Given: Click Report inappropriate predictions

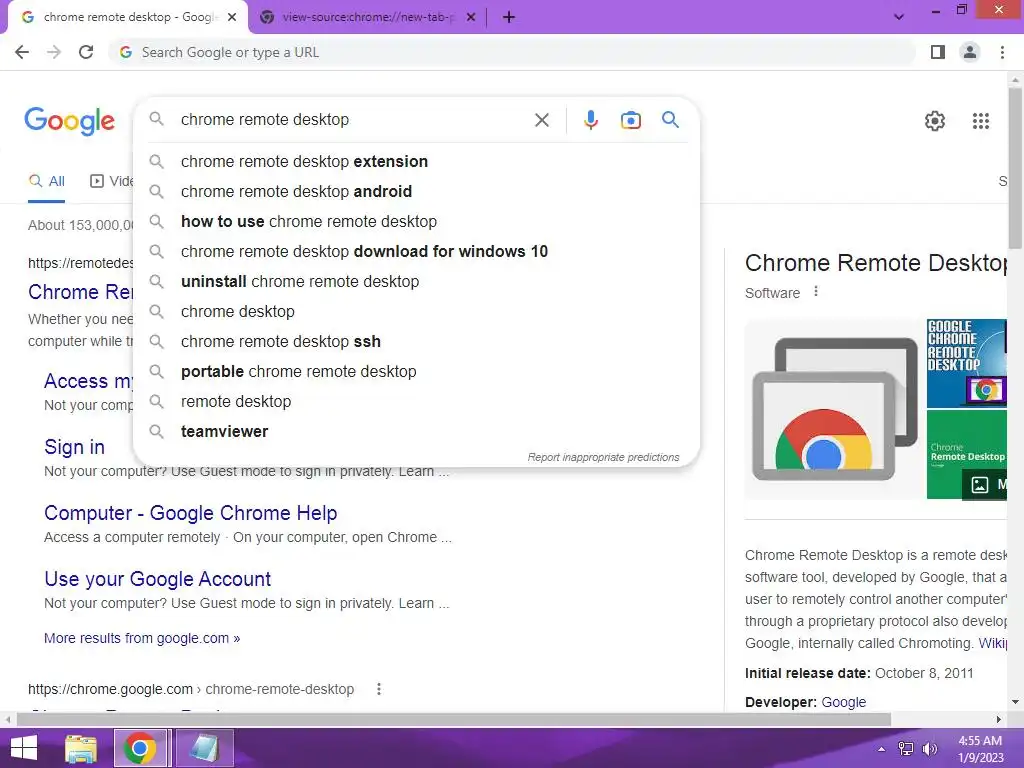Looking at the screenshot, I should [x=603, y=457].
